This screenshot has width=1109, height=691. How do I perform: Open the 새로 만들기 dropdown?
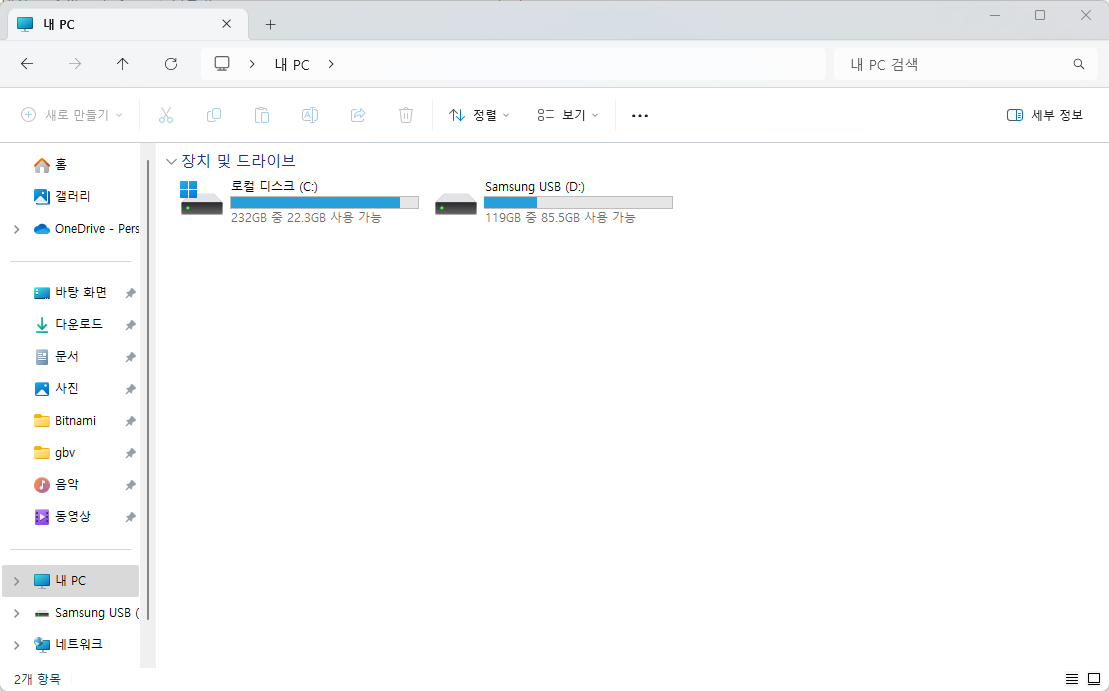coord(71,115)
